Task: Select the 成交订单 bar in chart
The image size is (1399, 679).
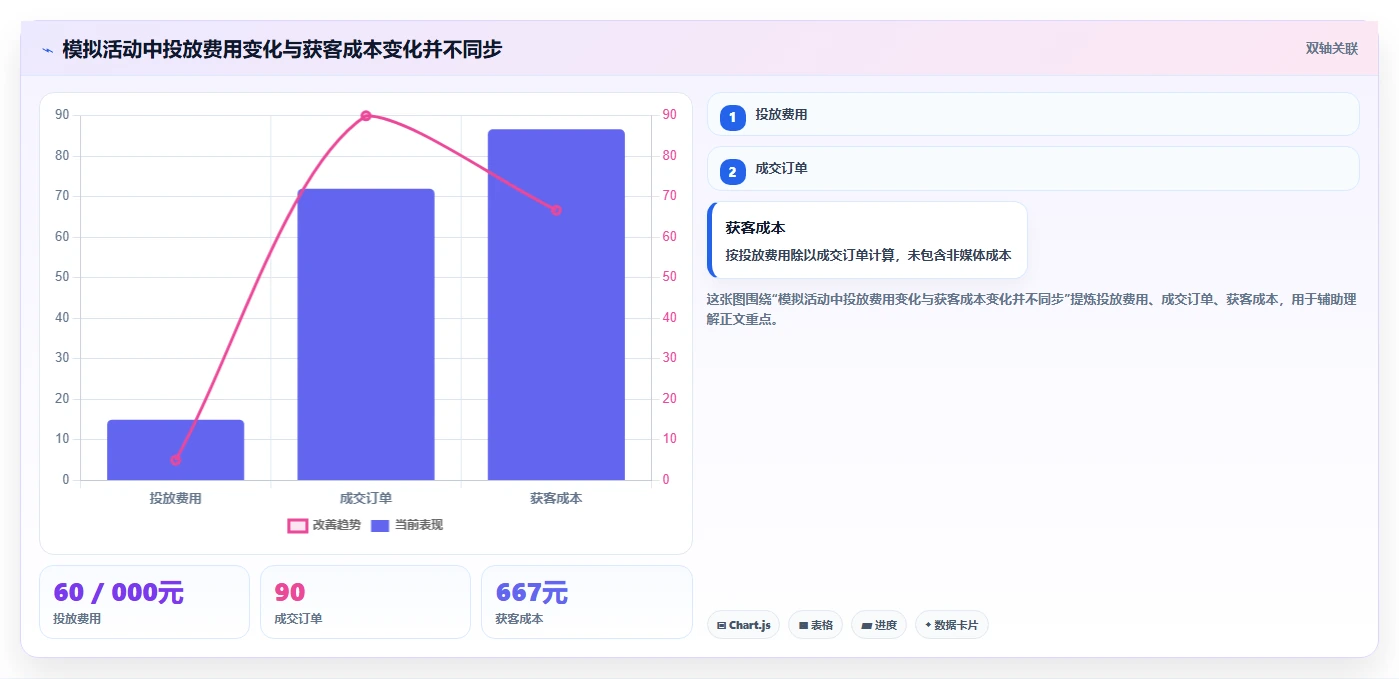Action: point(366,334)
